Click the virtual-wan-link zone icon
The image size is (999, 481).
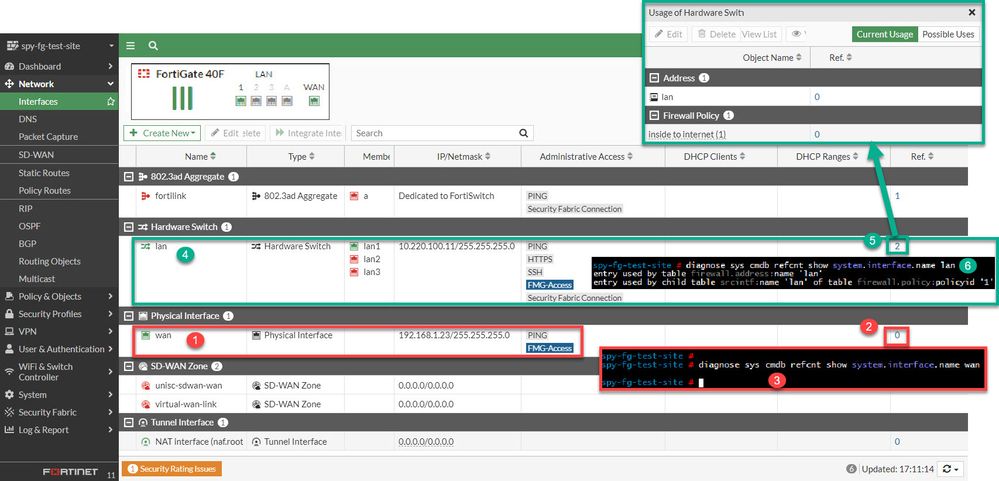point(145,404)
